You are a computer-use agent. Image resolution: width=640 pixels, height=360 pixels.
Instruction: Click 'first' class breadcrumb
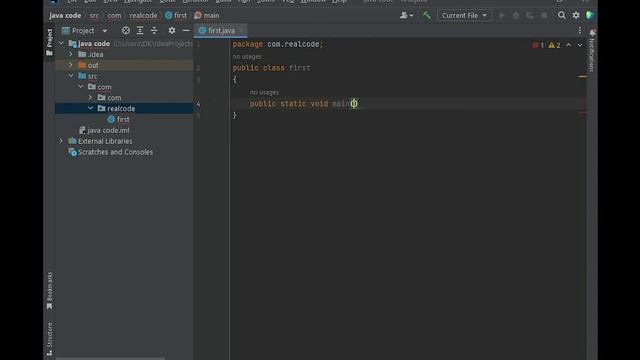tap(176, 16)
